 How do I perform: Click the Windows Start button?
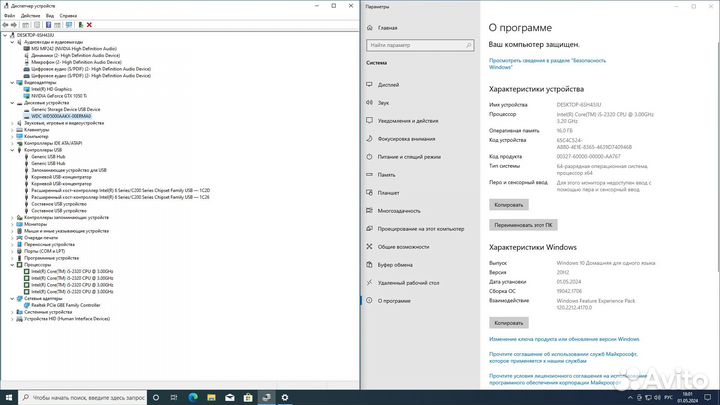pos(9,398)
